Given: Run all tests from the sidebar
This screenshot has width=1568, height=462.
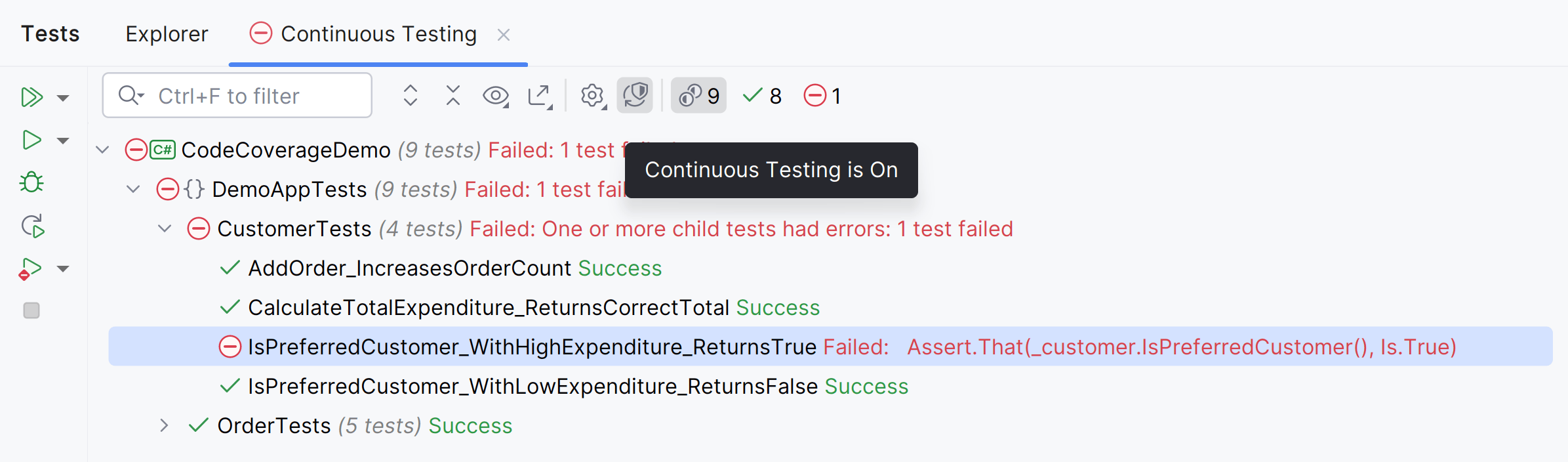Looking at the screenshot, I should (31, 97).
